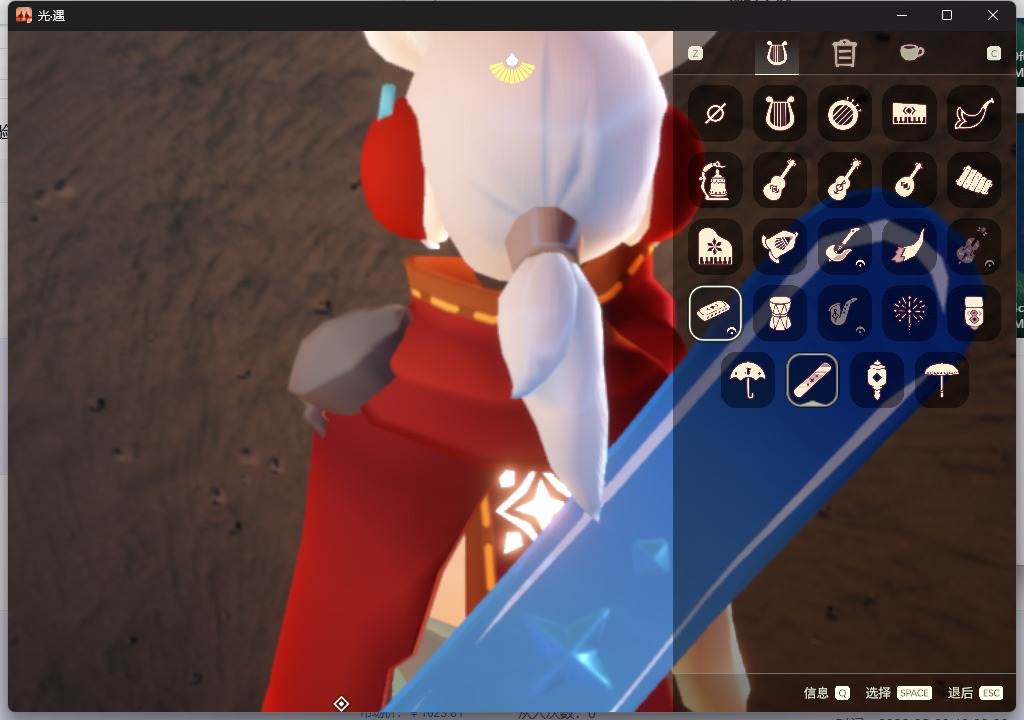Select the empty 'none' slot icon
The image size is (1024, 720).
pos(715,114)
